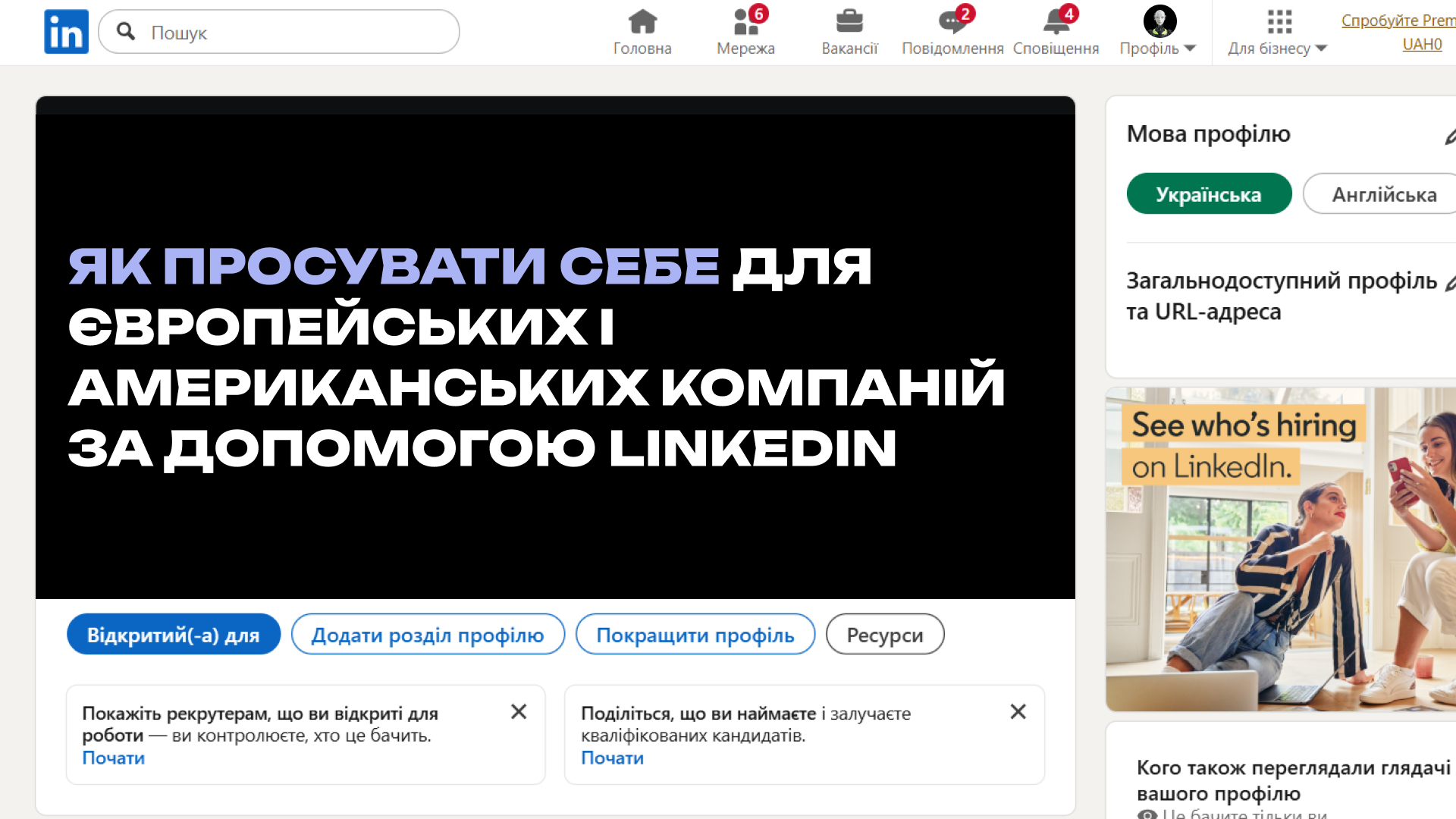The image size is (1456, 819).
Task: Open the Відкритий(-а) для menu button
Action: pos(174,635)
